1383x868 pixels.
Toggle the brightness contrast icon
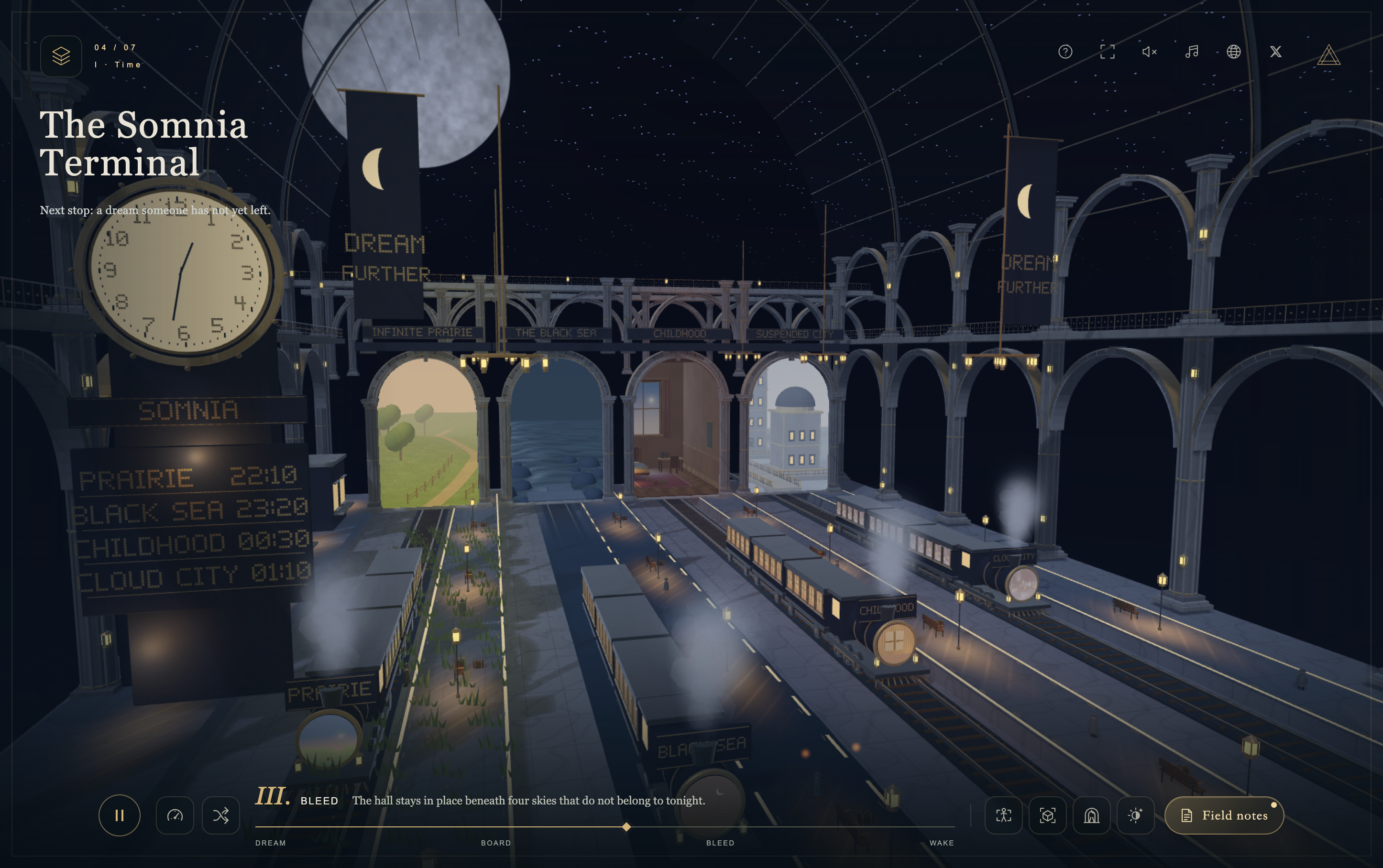pos(1135,815)
